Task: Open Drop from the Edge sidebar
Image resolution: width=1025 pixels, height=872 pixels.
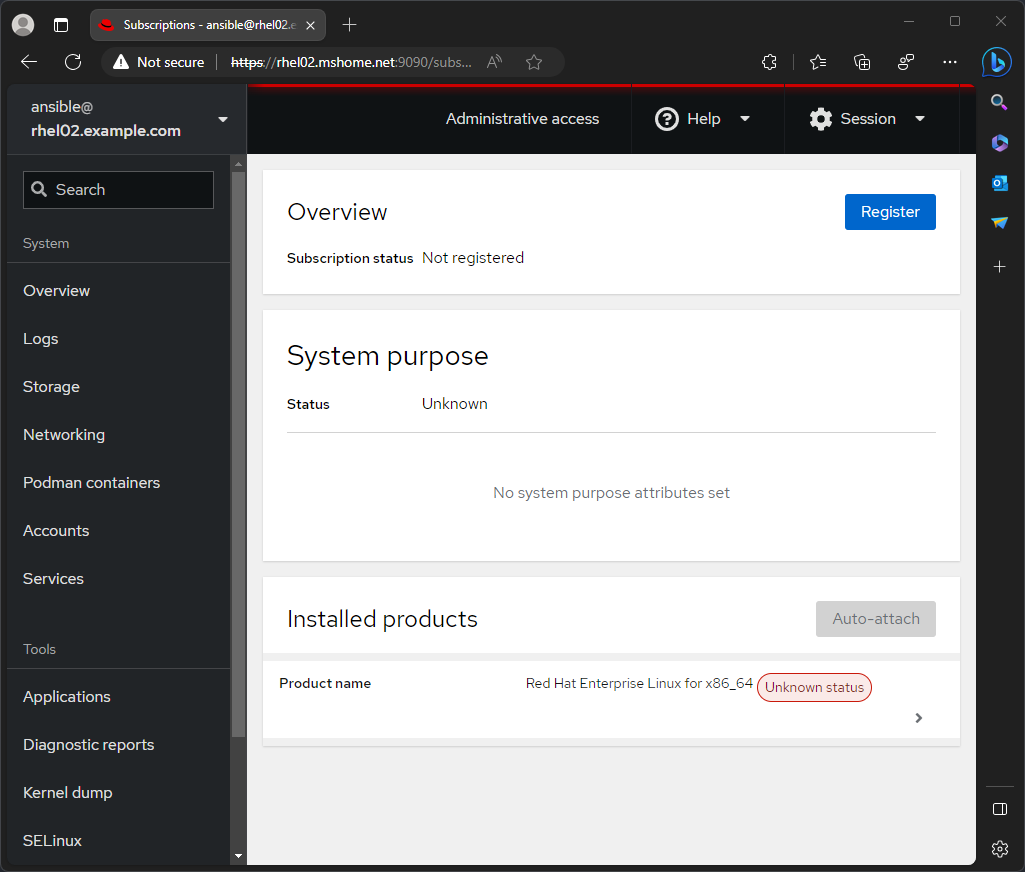Action: coord(999,223)
